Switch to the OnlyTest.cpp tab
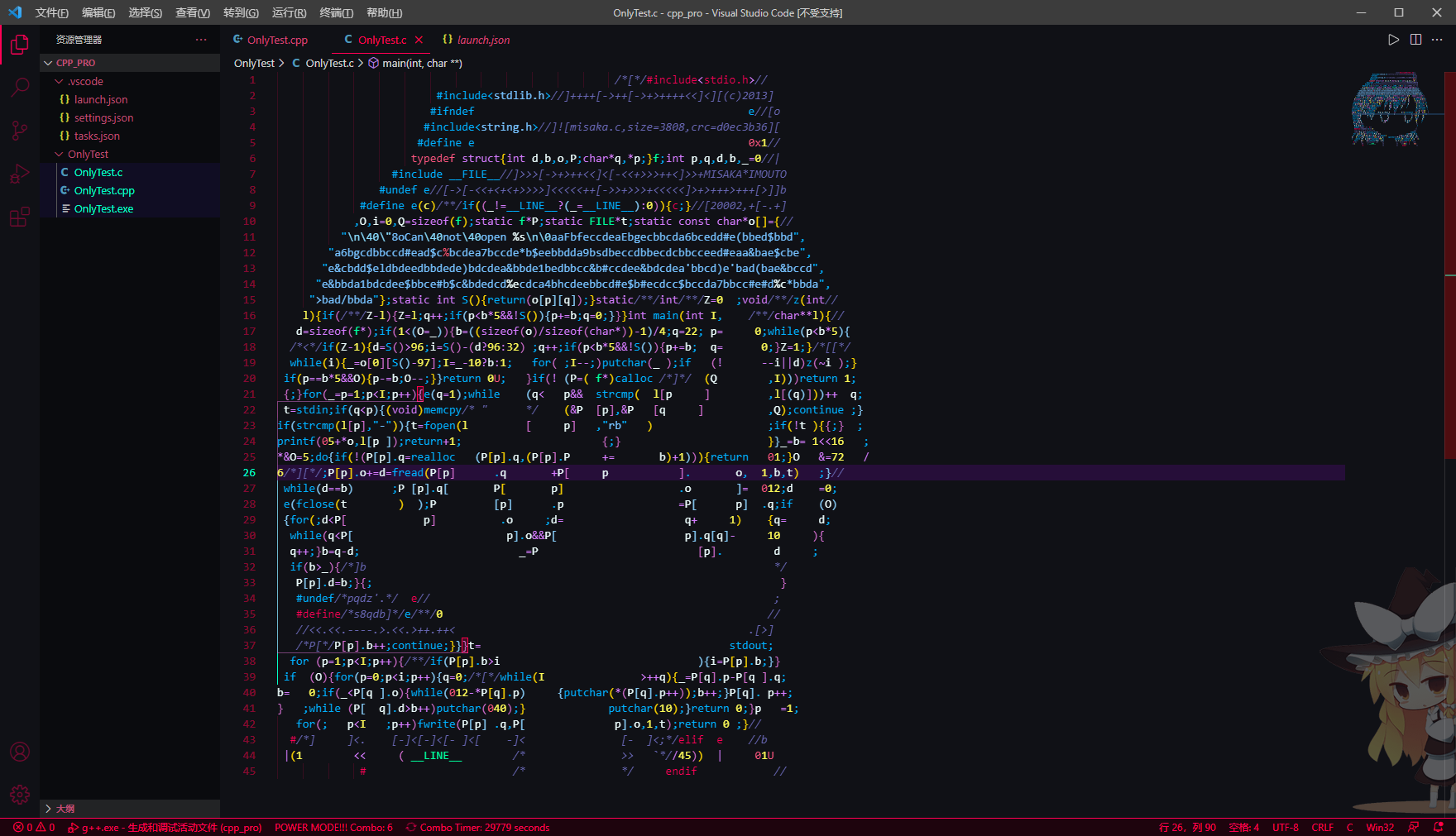 (277, 40)
